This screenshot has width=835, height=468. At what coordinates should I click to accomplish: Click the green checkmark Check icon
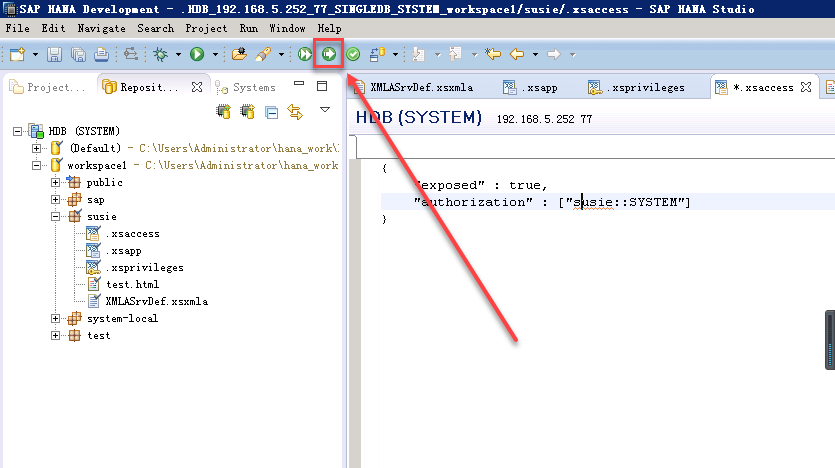[353, 54]
